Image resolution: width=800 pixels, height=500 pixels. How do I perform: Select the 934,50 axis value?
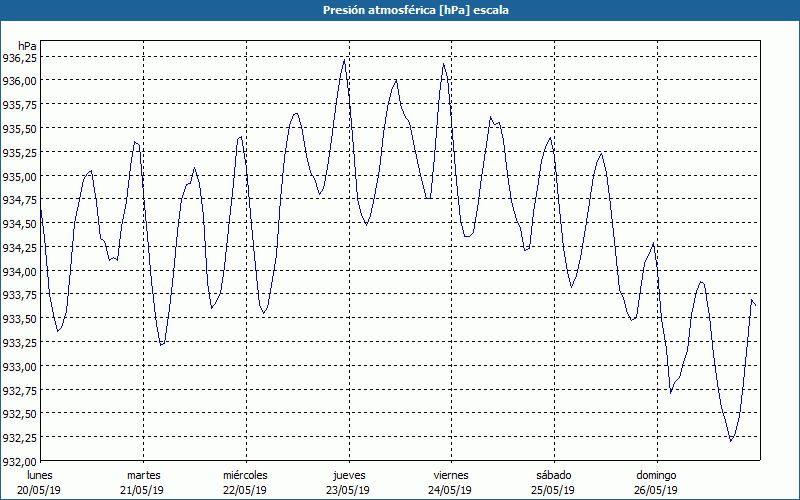point(20,223)
